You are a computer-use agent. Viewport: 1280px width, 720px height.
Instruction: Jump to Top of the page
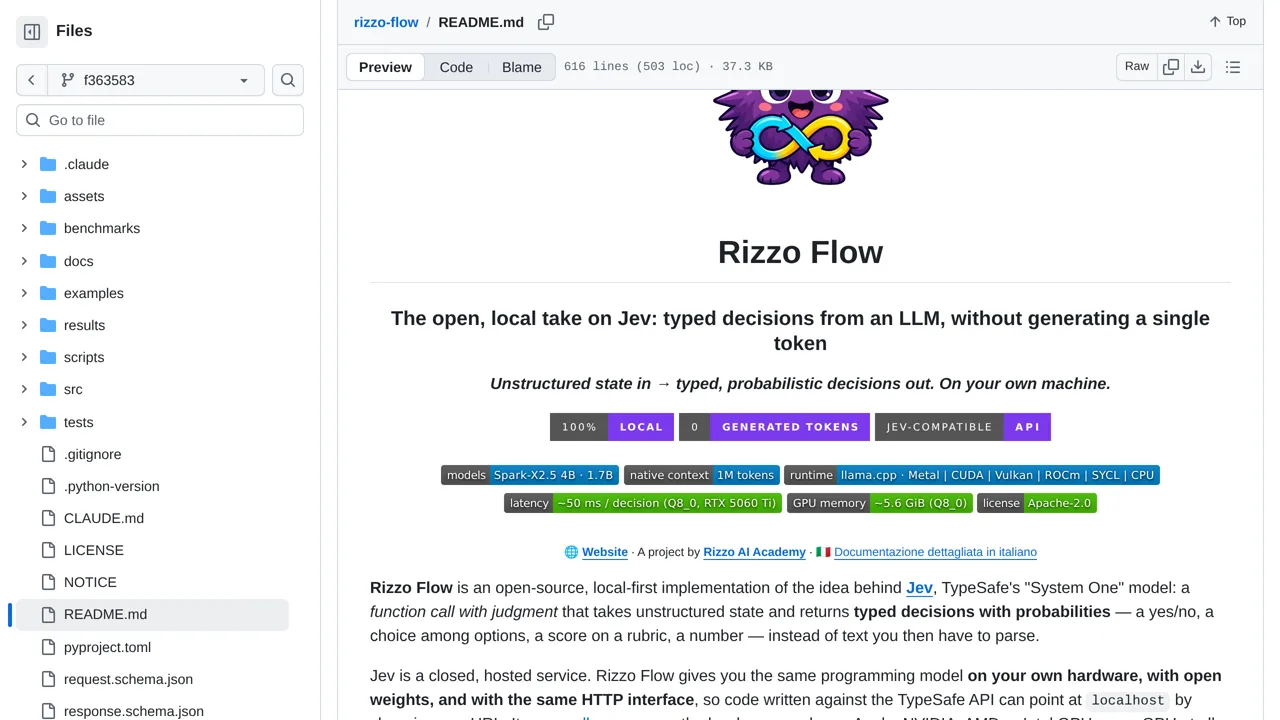tap(1227, 21)
